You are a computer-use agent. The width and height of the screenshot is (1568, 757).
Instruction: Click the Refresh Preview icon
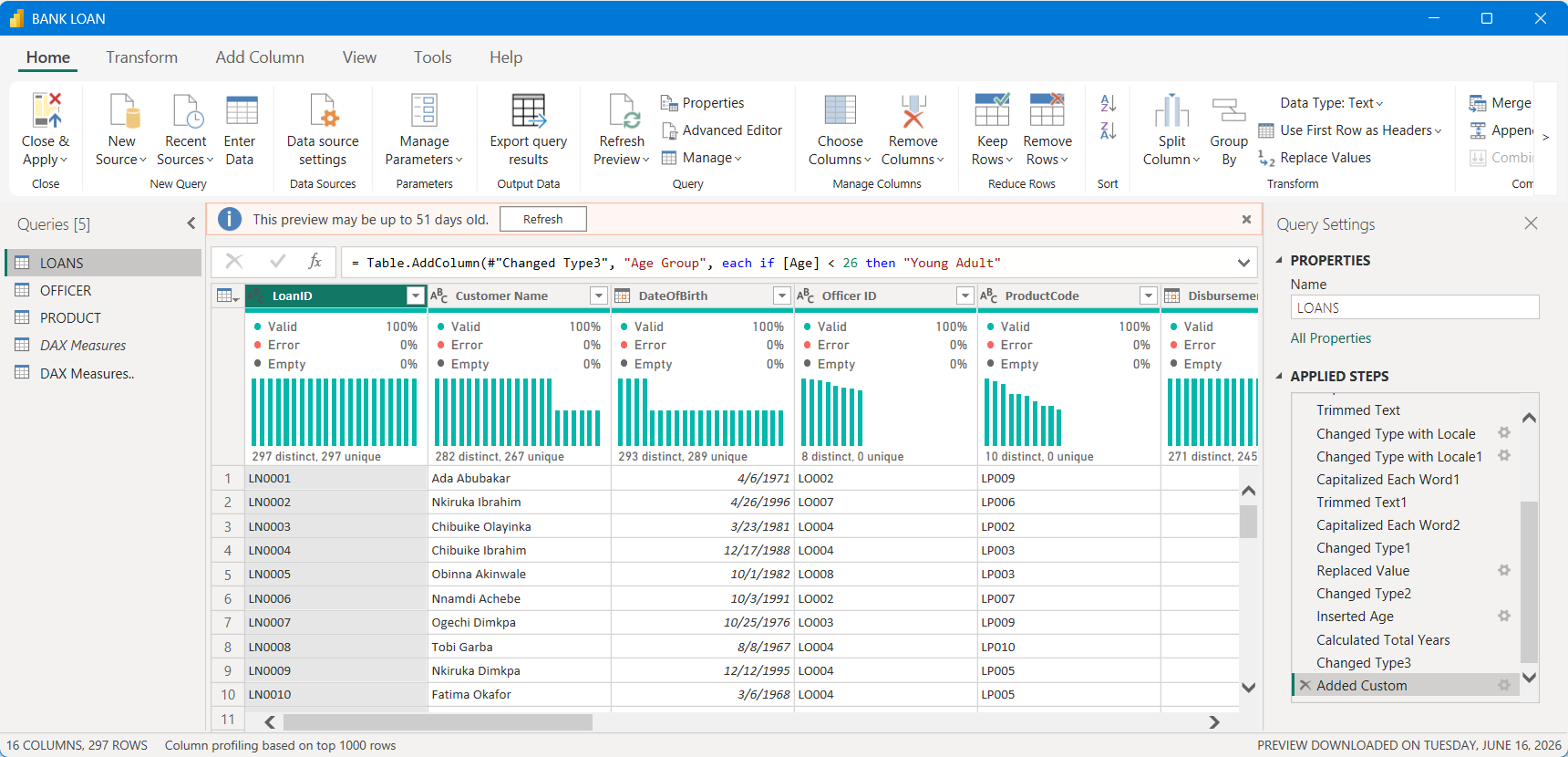point(624,109)
